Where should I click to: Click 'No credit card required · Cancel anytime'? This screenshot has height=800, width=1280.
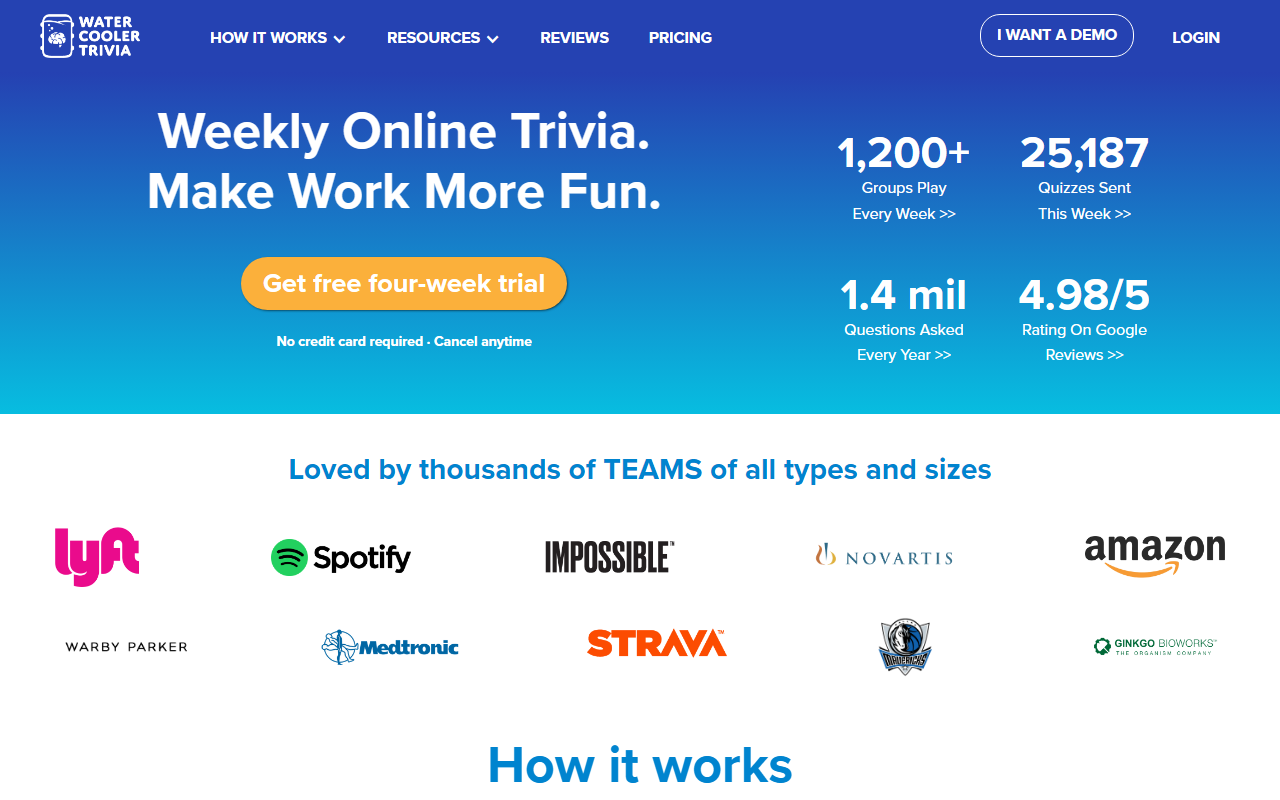404,341
